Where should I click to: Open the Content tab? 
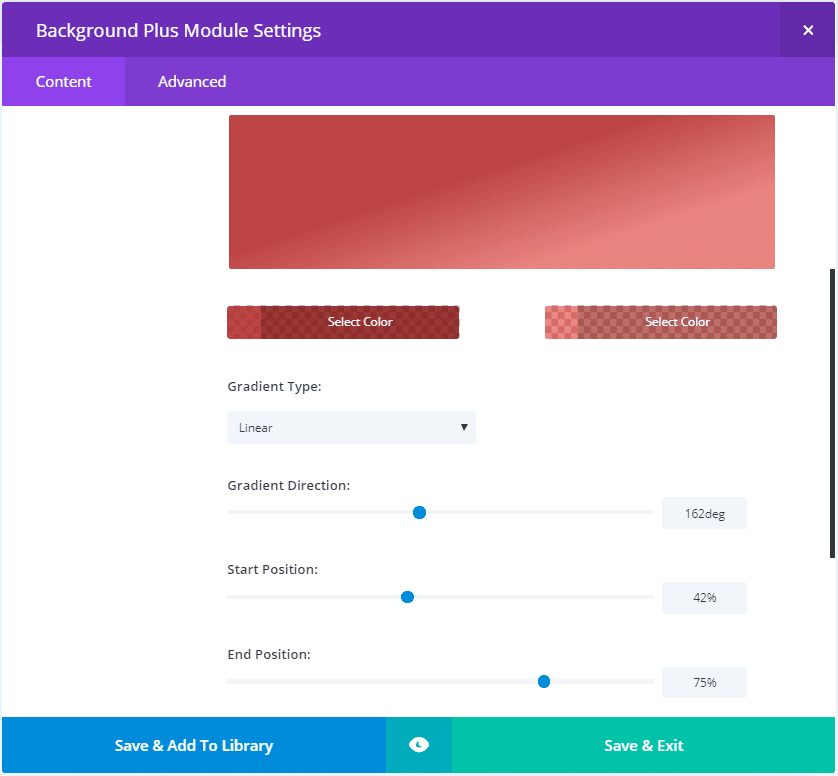[64, 82]
